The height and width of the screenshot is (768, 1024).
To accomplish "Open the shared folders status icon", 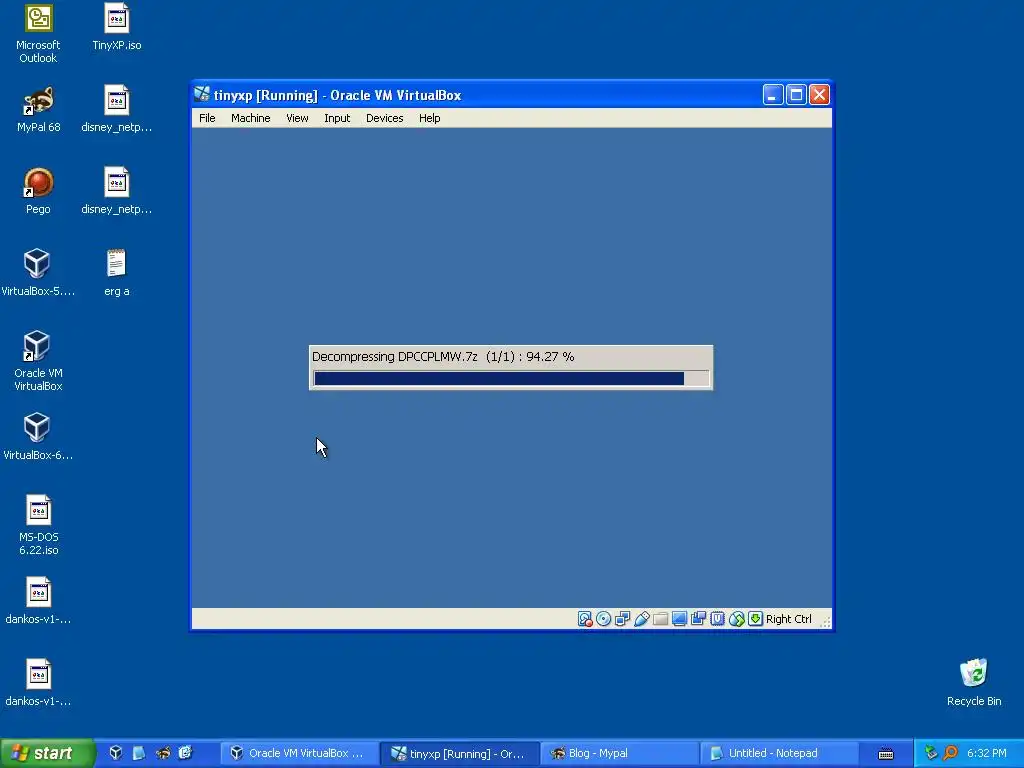I will [x=660, y=619].
